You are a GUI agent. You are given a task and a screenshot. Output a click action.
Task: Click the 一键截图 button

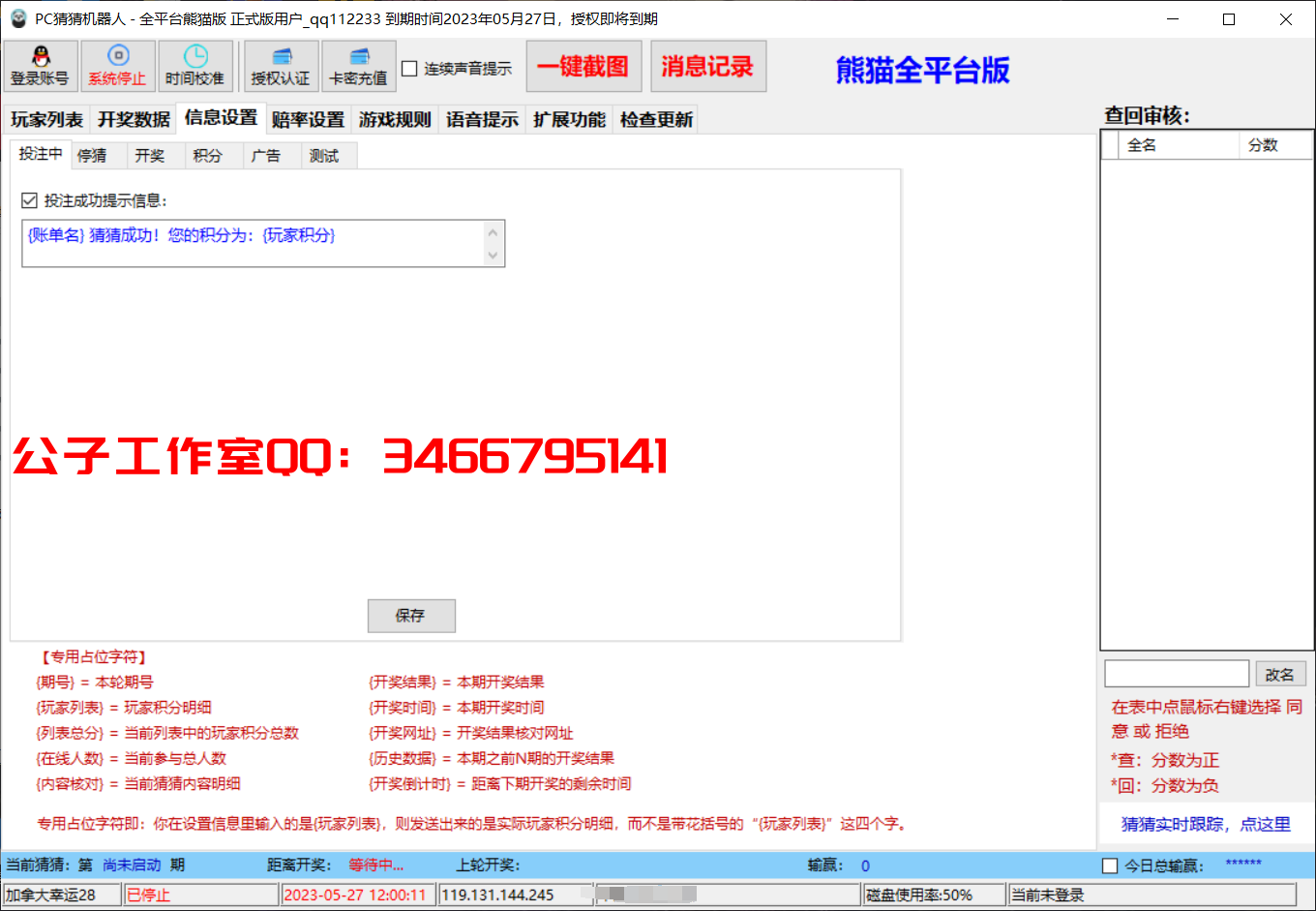[x=583, y=66]
